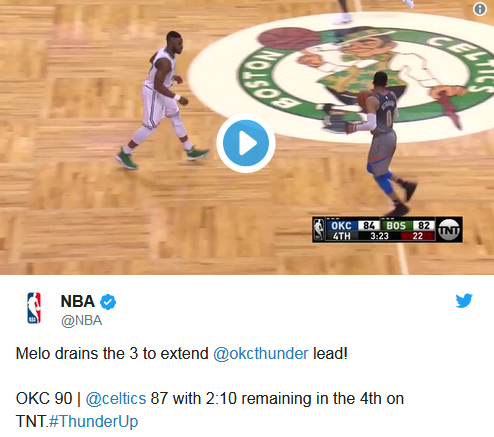Click the TNT logo on the scoreboard
The image size is (494, 437).
tap(449, 229)
